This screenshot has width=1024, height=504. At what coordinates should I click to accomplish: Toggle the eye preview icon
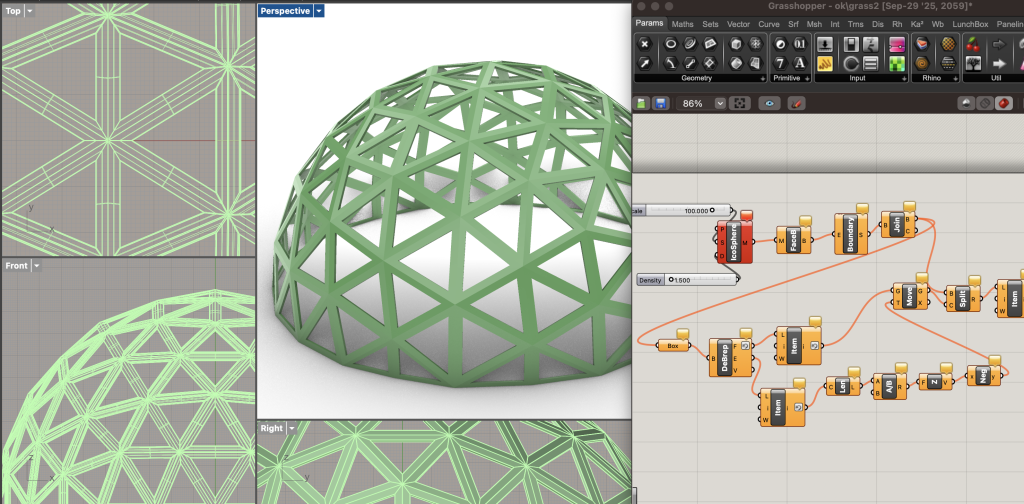[769, 103]
